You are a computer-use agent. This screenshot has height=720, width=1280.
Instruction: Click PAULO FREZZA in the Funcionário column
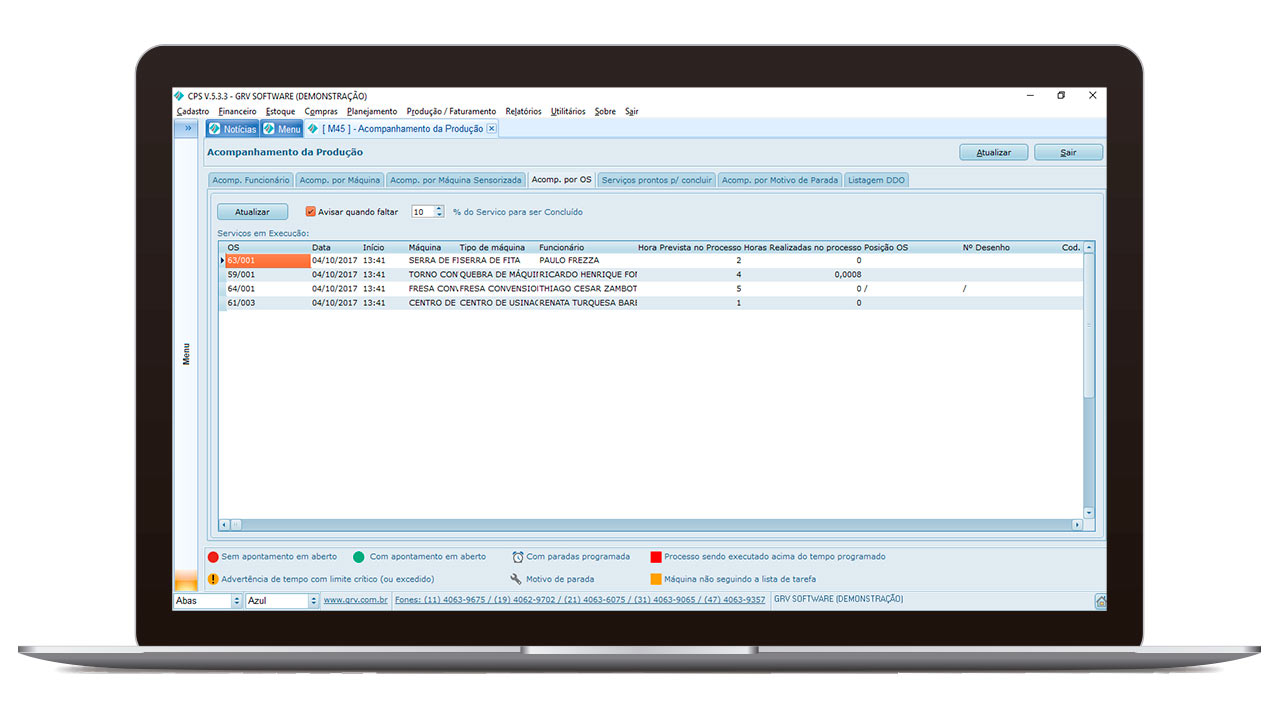569,260
